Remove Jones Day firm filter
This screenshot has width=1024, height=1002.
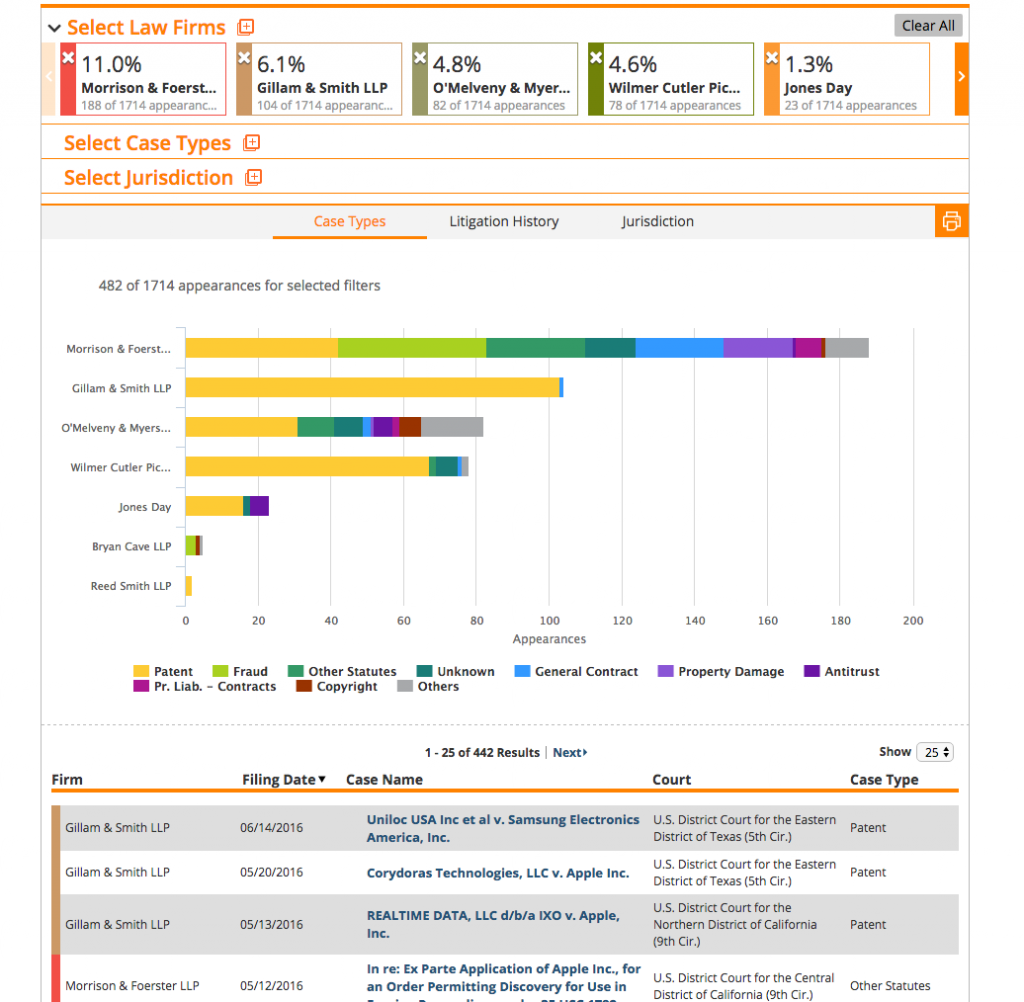tap(772, 57)
